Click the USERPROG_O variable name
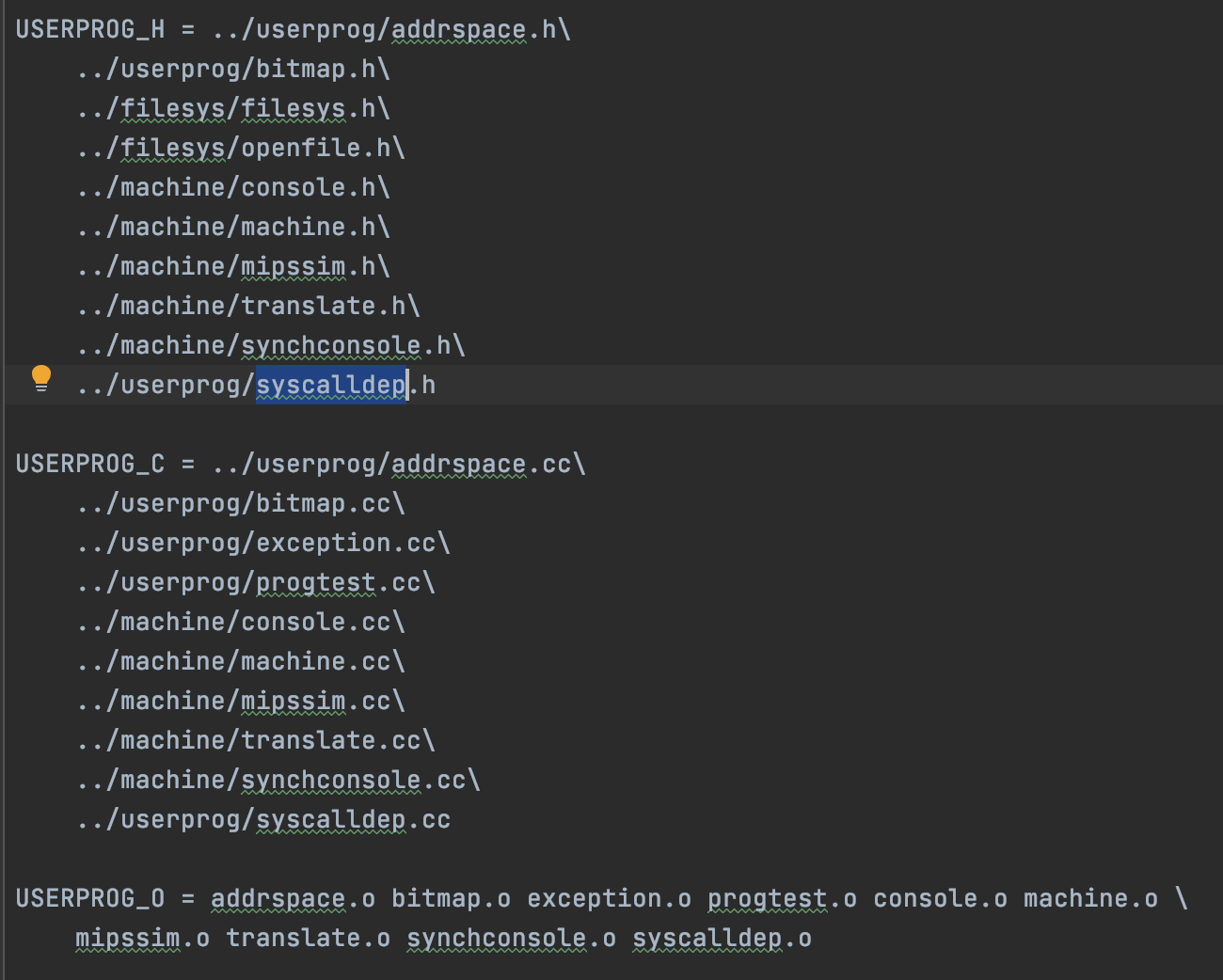This screenshot has width=1223, height=980. pyautogui.click(x=90, y=899)
